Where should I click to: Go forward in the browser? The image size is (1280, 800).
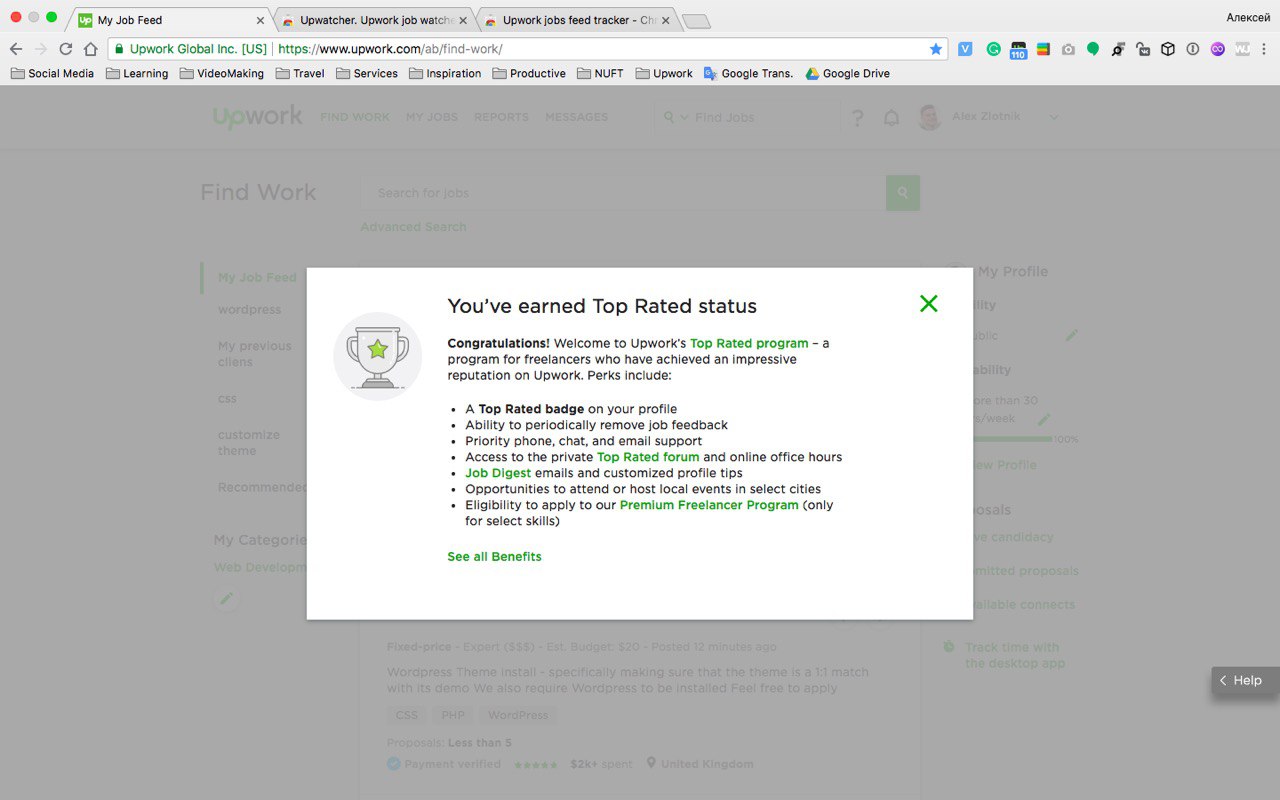pyautogui.click(x=41, y=49)
